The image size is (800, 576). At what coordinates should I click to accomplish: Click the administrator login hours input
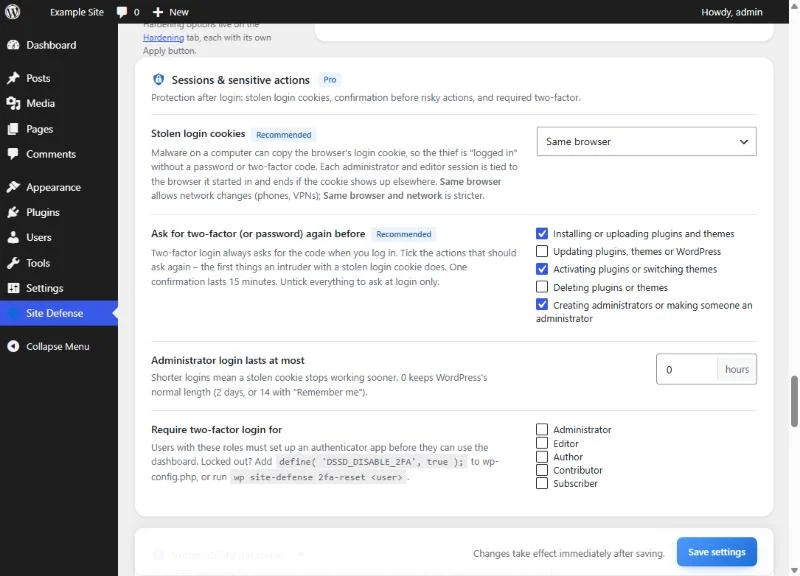687,369
